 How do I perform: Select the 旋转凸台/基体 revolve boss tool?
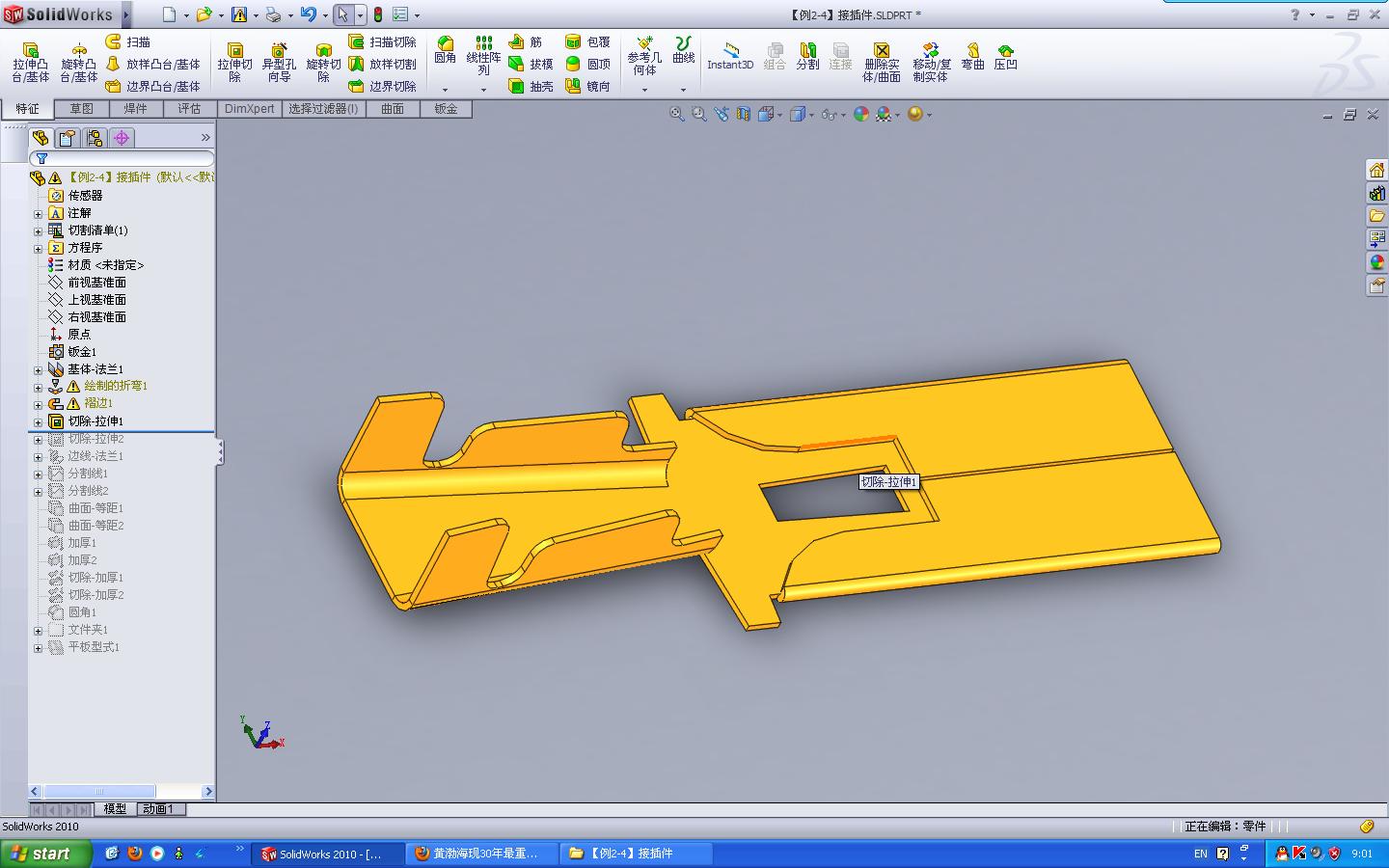[79, 63]
